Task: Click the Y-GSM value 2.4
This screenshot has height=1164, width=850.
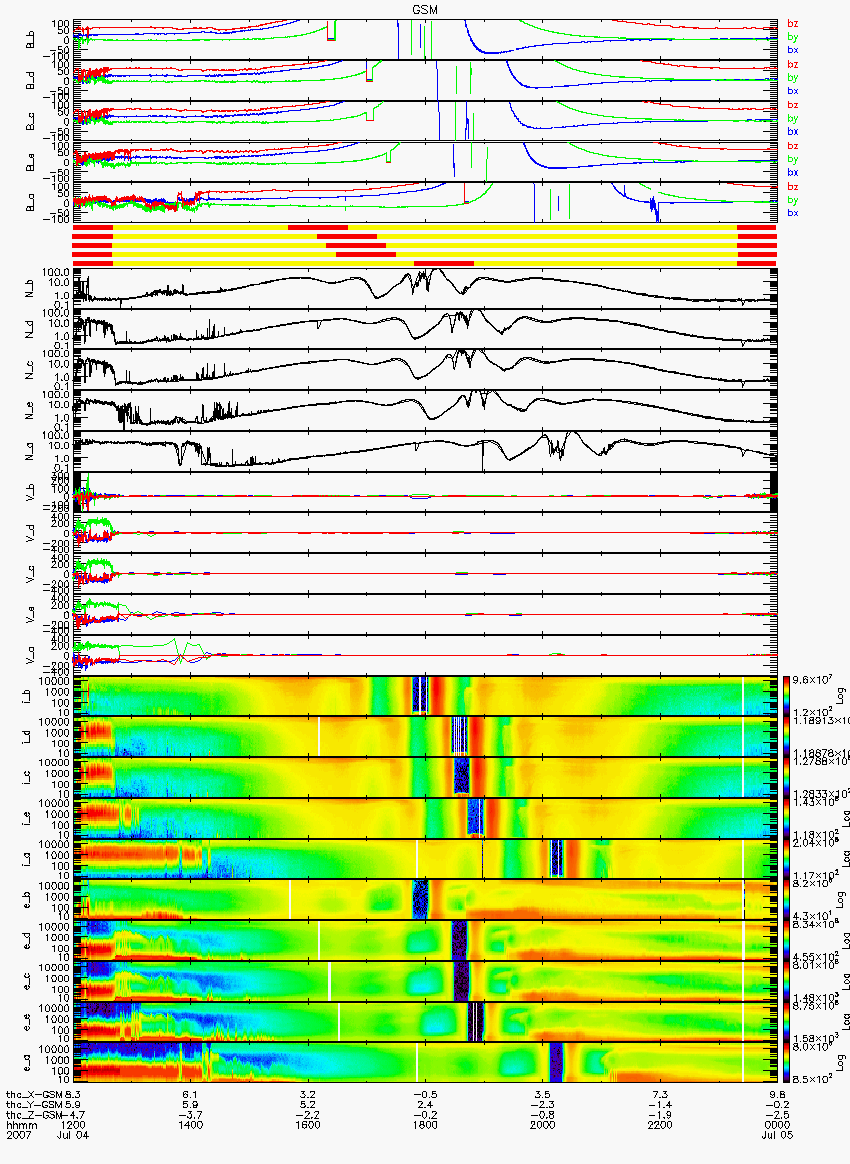Action: click(425, 1105)
